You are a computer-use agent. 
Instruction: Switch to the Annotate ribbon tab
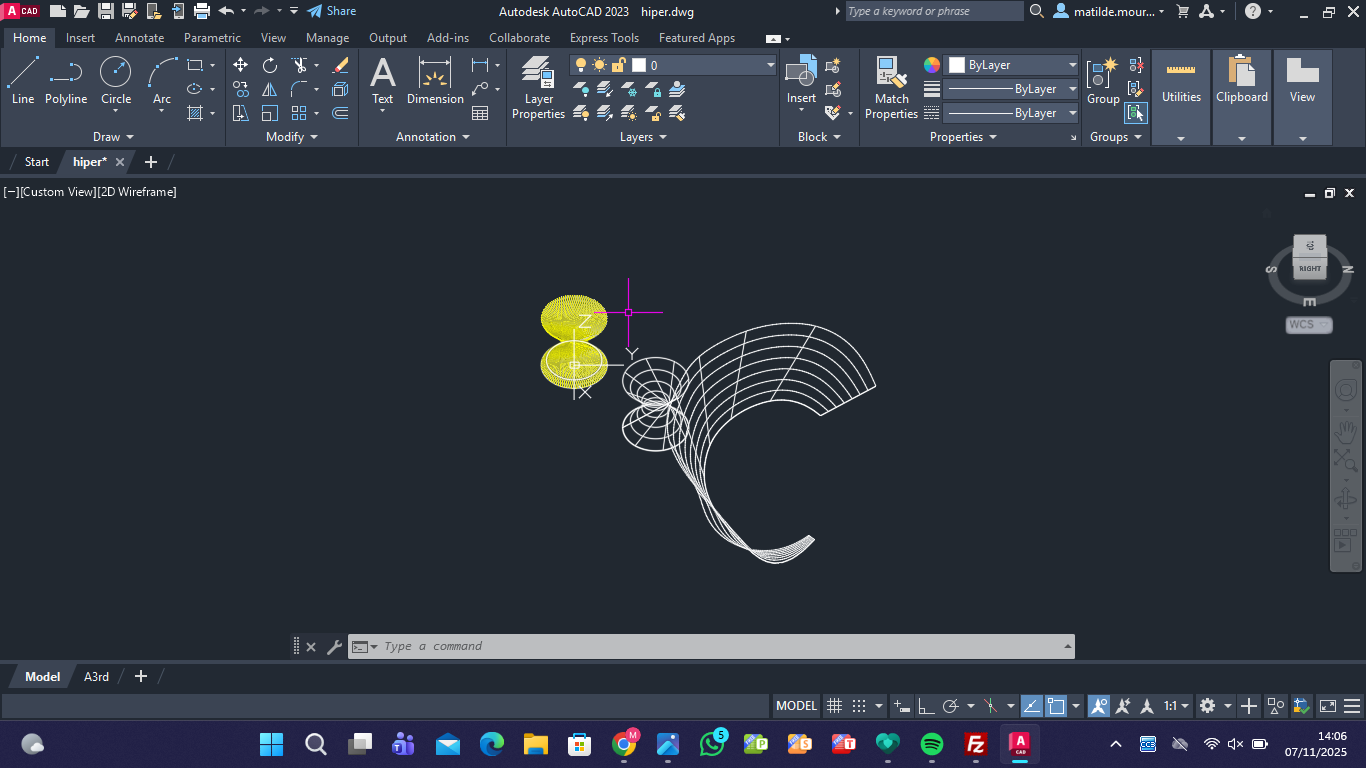139,38
